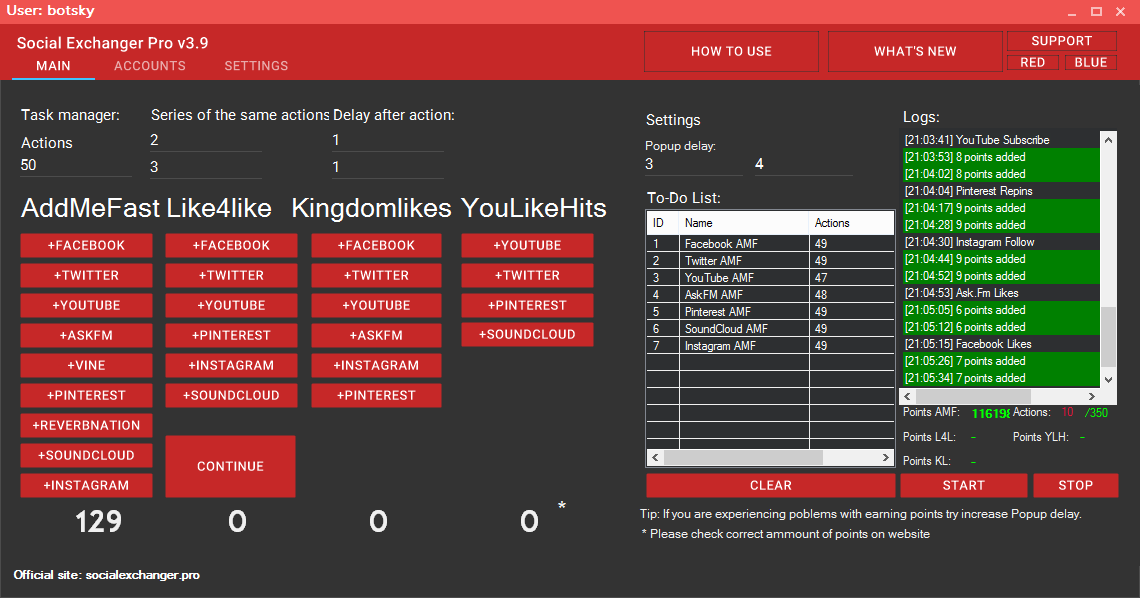This screenshot has height=598, width=1140.
Task: Select Facebook AMF row in To-Do list
Action: (770, 243)
